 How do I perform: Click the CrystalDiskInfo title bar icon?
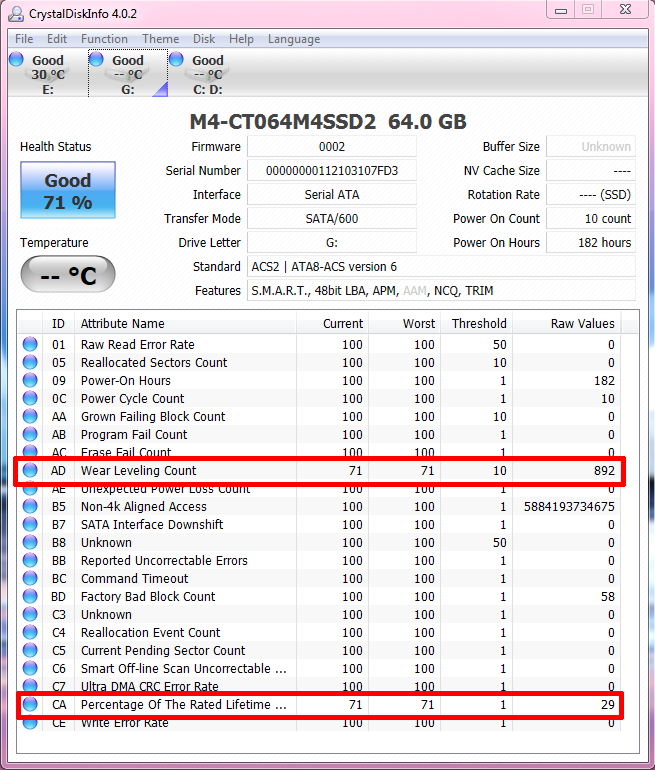(16, 13)
